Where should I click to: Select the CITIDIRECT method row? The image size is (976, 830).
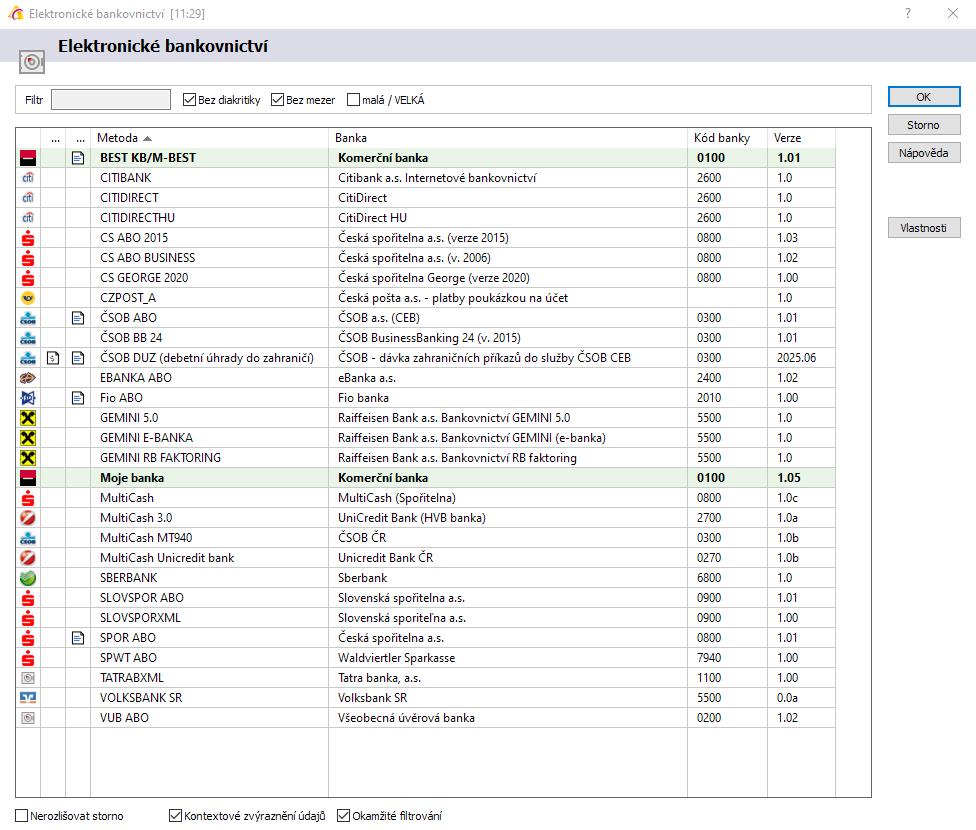tap(426, 198)
